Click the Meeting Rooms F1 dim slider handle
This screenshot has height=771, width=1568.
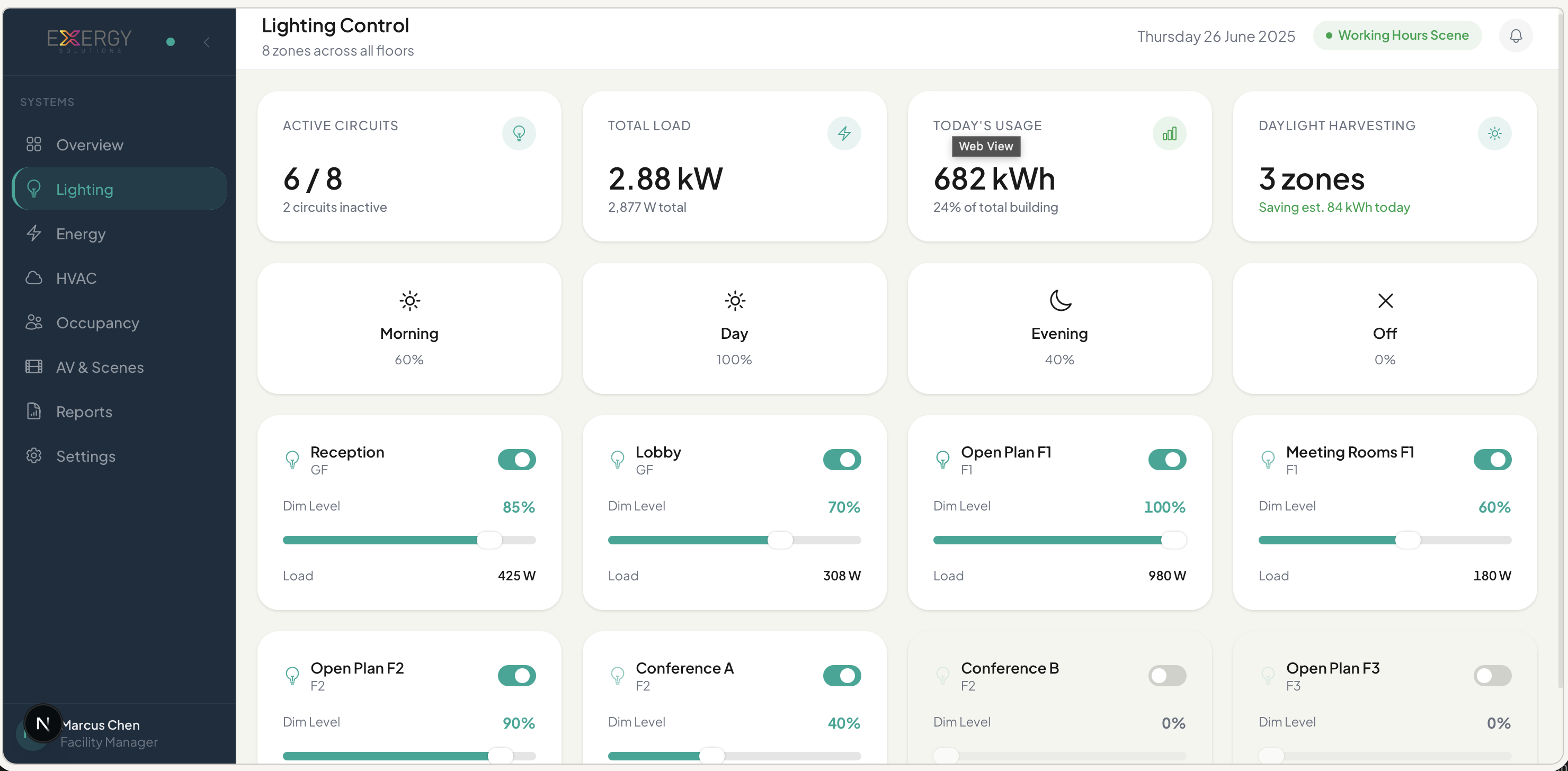[1407, 540]
